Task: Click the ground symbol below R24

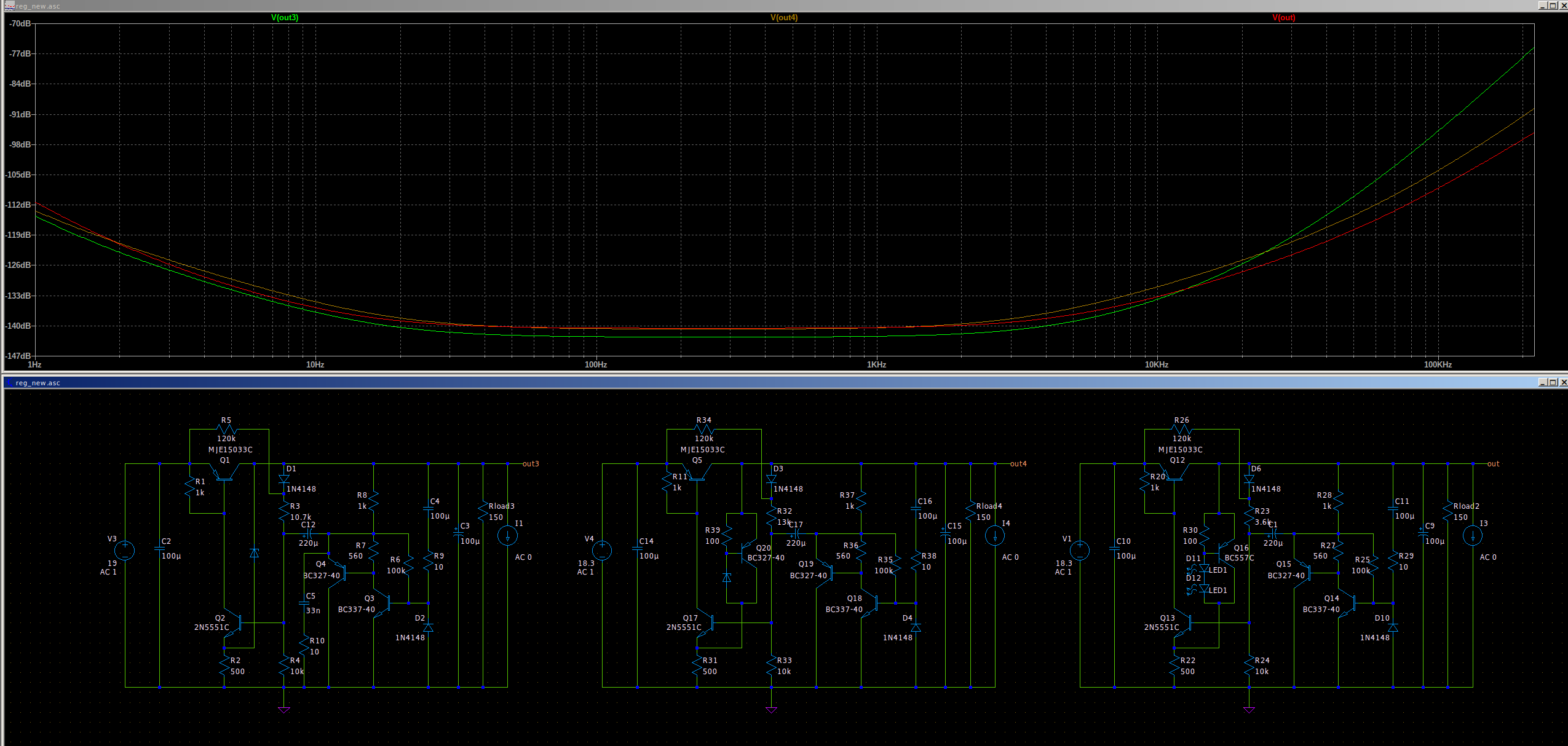Action: (x=1249, y=710)
